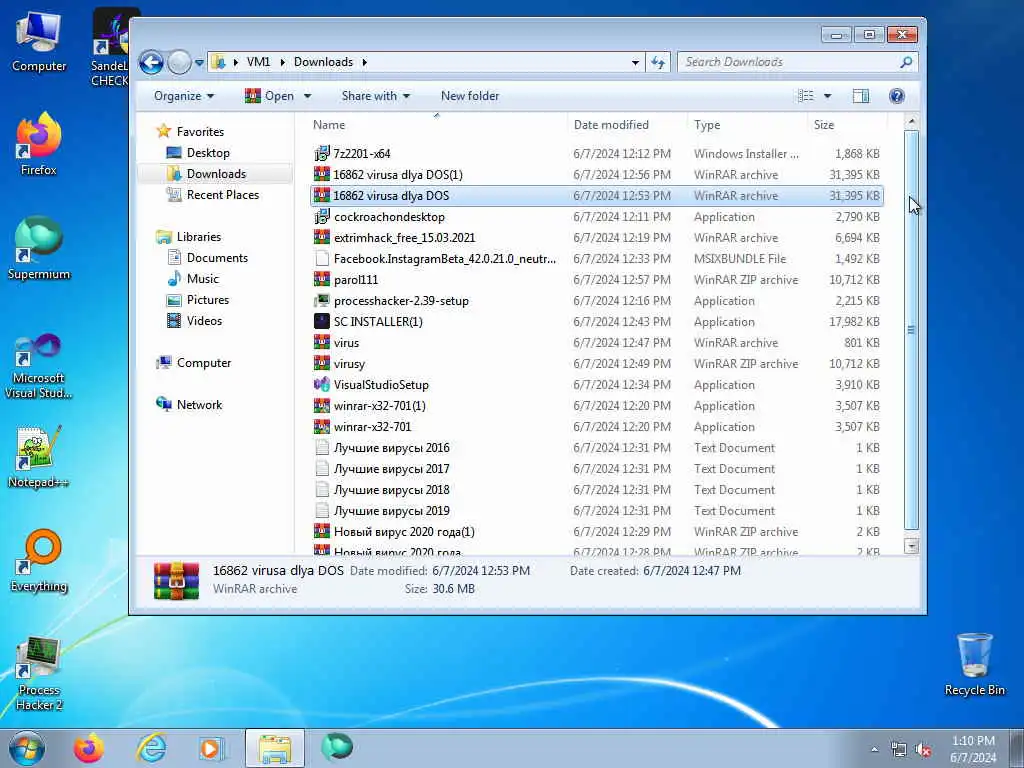
Task: Select Network in the navigation pane
Action: click(x=189, y=405)
